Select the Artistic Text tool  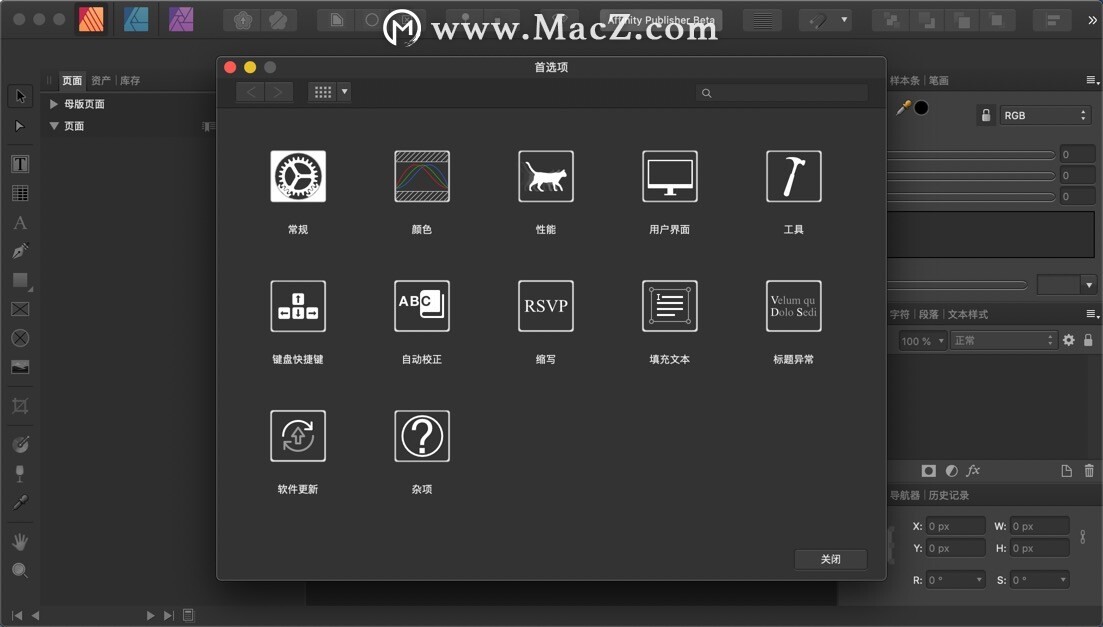click(x=19, y=223)
